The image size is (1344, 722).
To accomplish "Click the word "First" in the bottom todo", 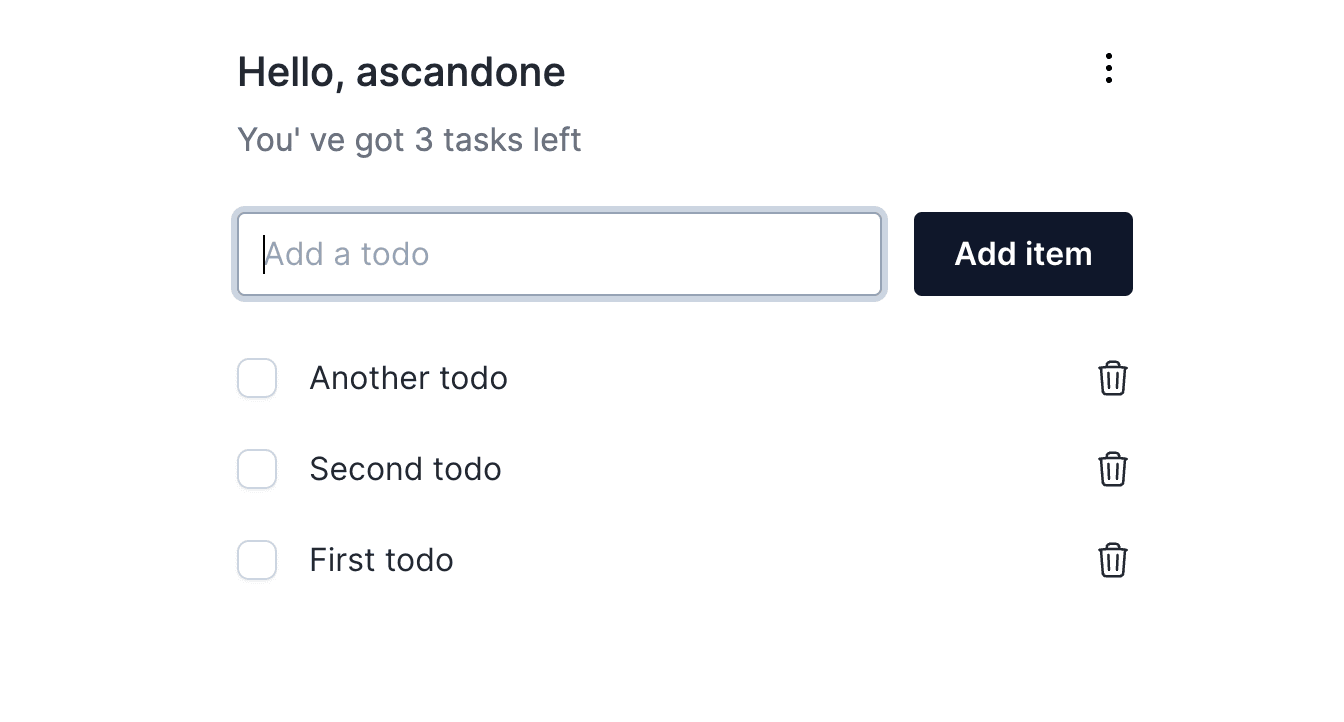I will click(x=339, y=560).
